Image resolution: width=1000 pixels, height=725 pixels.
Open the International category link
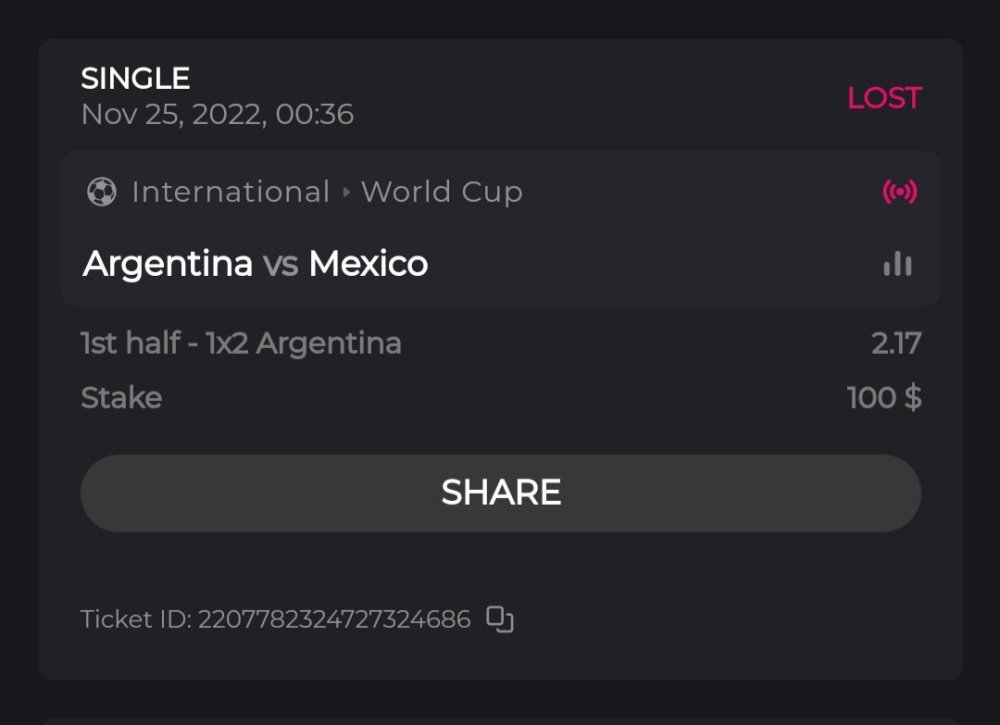pos(230,192)
